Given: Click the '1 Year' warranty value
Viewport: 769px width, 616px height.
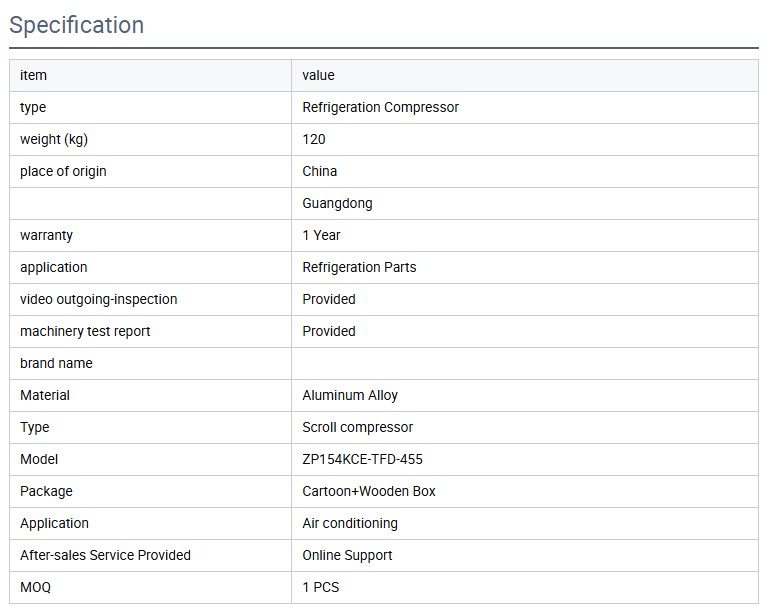Looking at the screenshot, I should click(x=321, y=235).
